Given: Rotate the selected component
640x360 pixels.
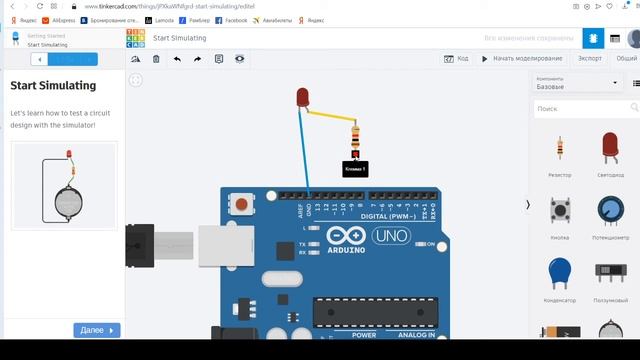Looking at the screenshot, I should pos(136,59).
